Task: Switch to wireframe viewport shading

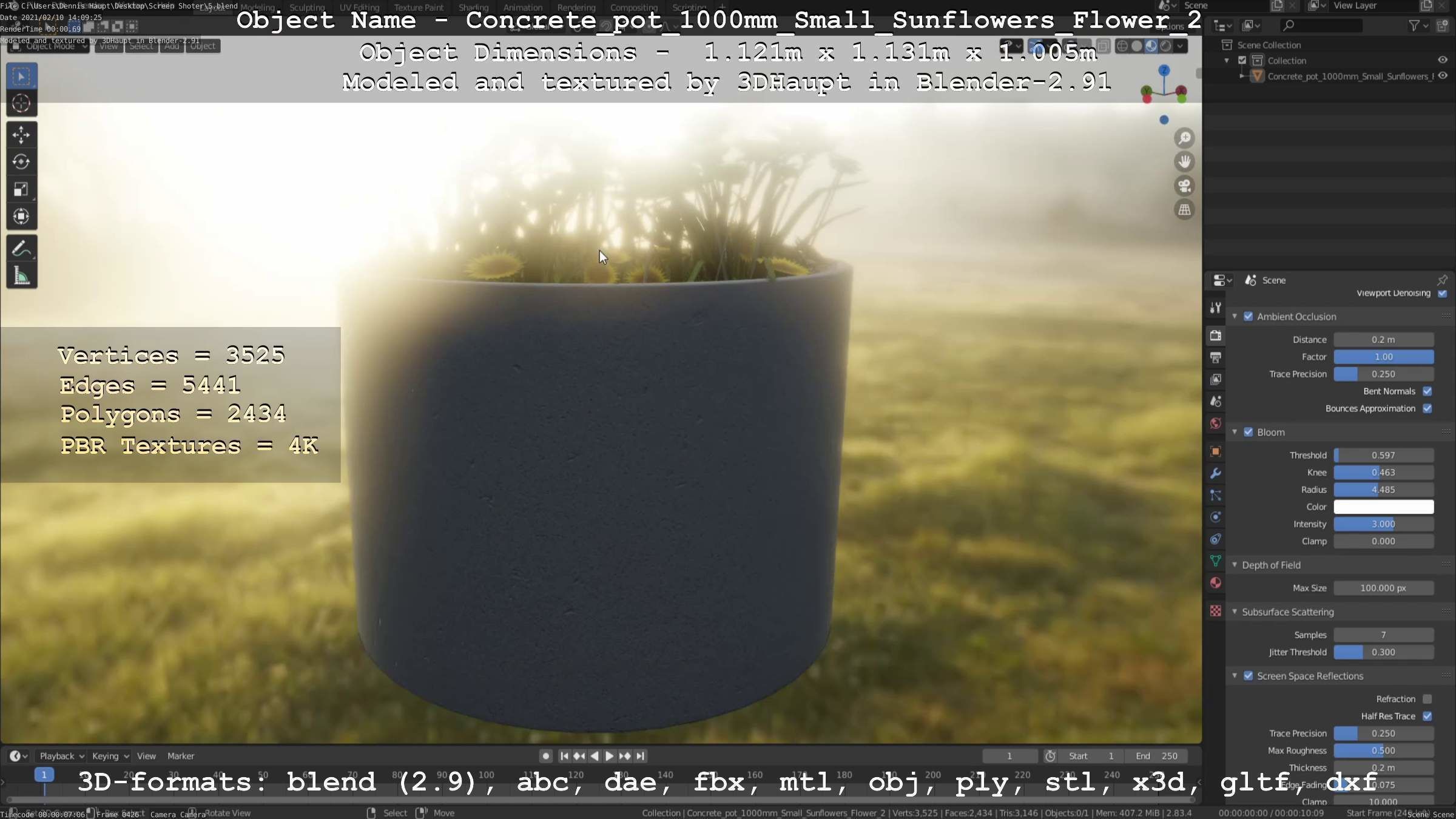Action: [x=1122, y=46]
